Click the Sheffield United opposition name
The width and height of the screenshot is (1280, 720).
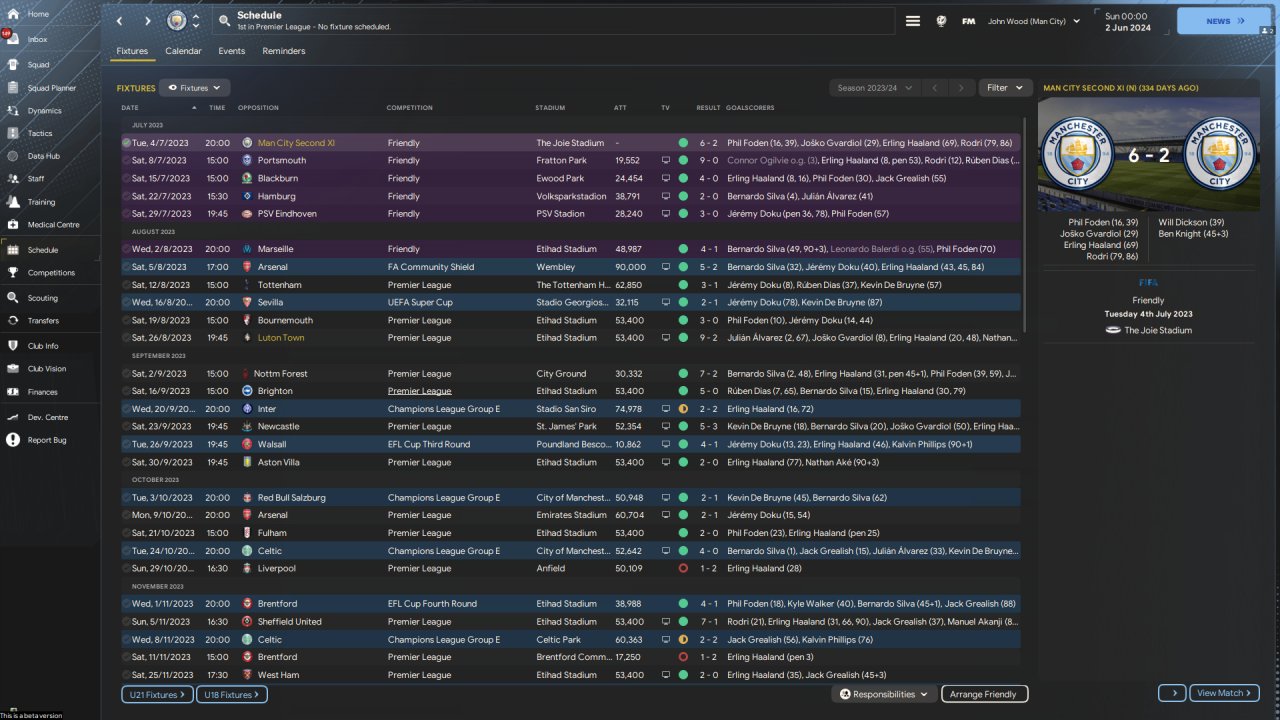[289, 622]
